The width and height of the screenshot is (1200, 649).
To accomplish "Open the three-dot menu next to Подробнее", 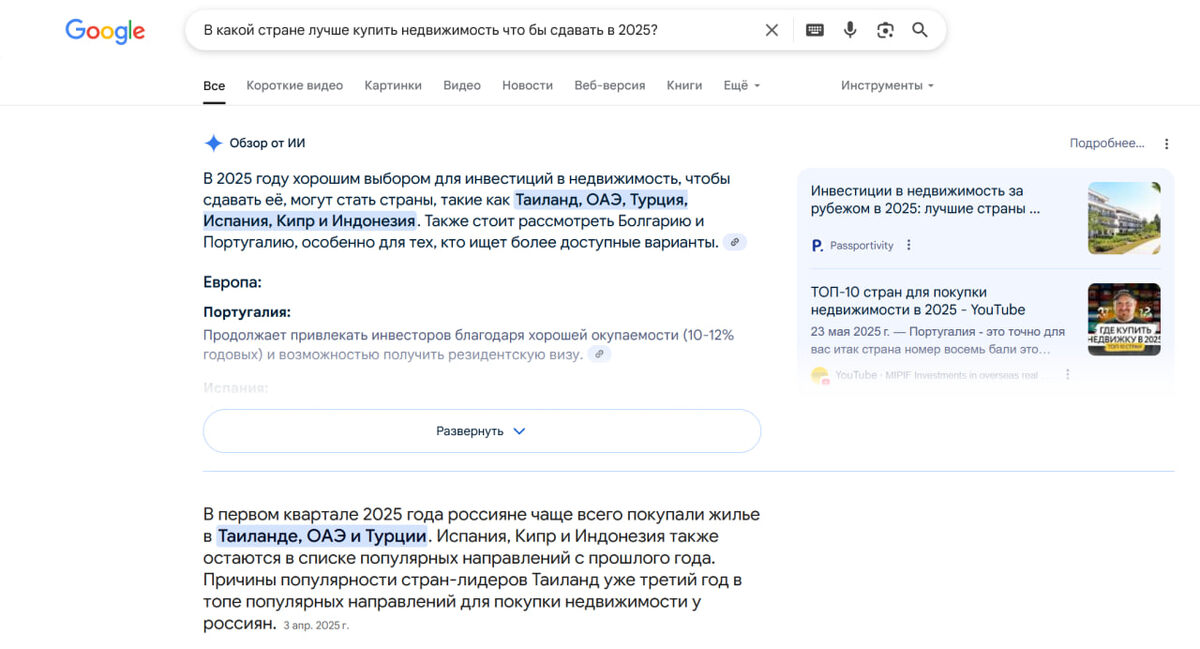I will coord(1166,143).
